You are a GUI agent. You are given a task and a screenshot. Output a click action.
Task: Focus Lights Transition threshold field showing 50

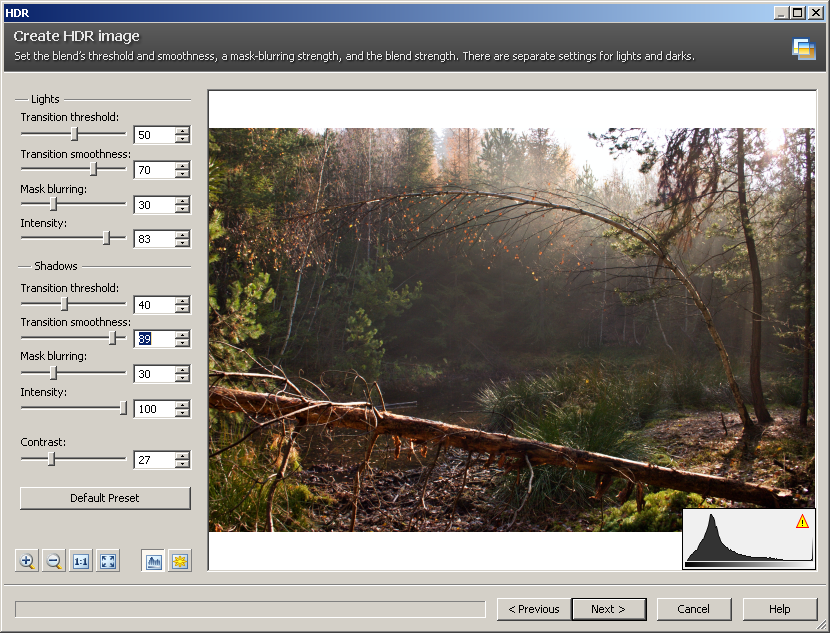(x=155, y=135)
